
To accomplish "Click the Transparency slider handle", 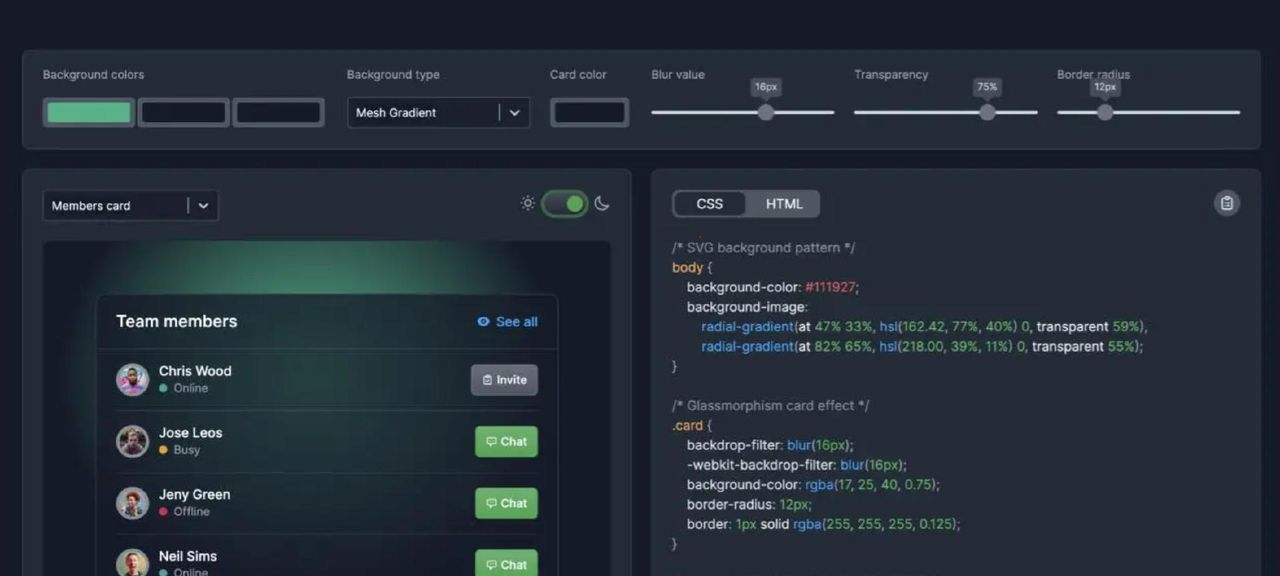I will coord(987,113).
